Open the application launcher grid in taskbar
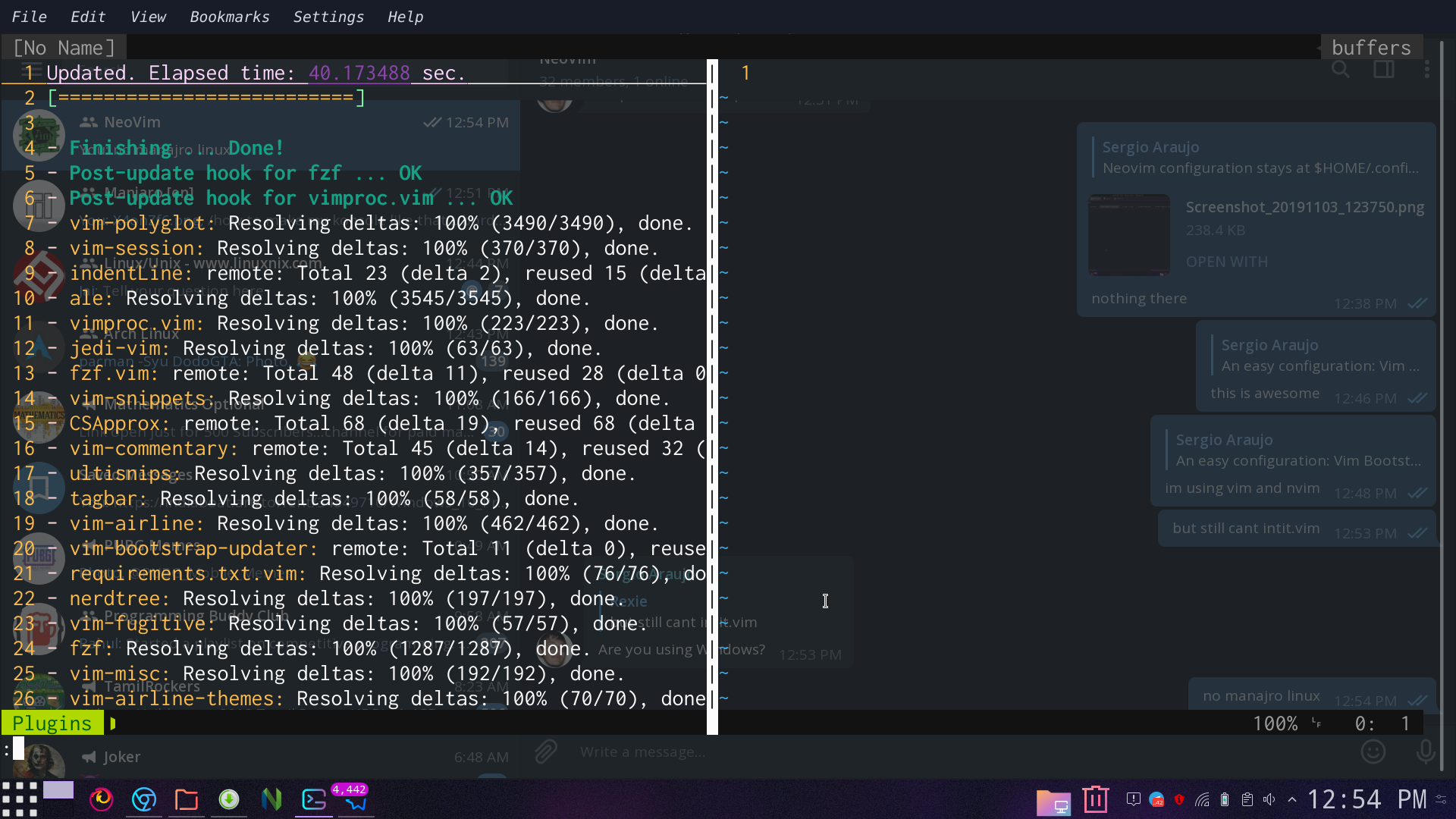 pyautogui.click(x=19, y=799)
